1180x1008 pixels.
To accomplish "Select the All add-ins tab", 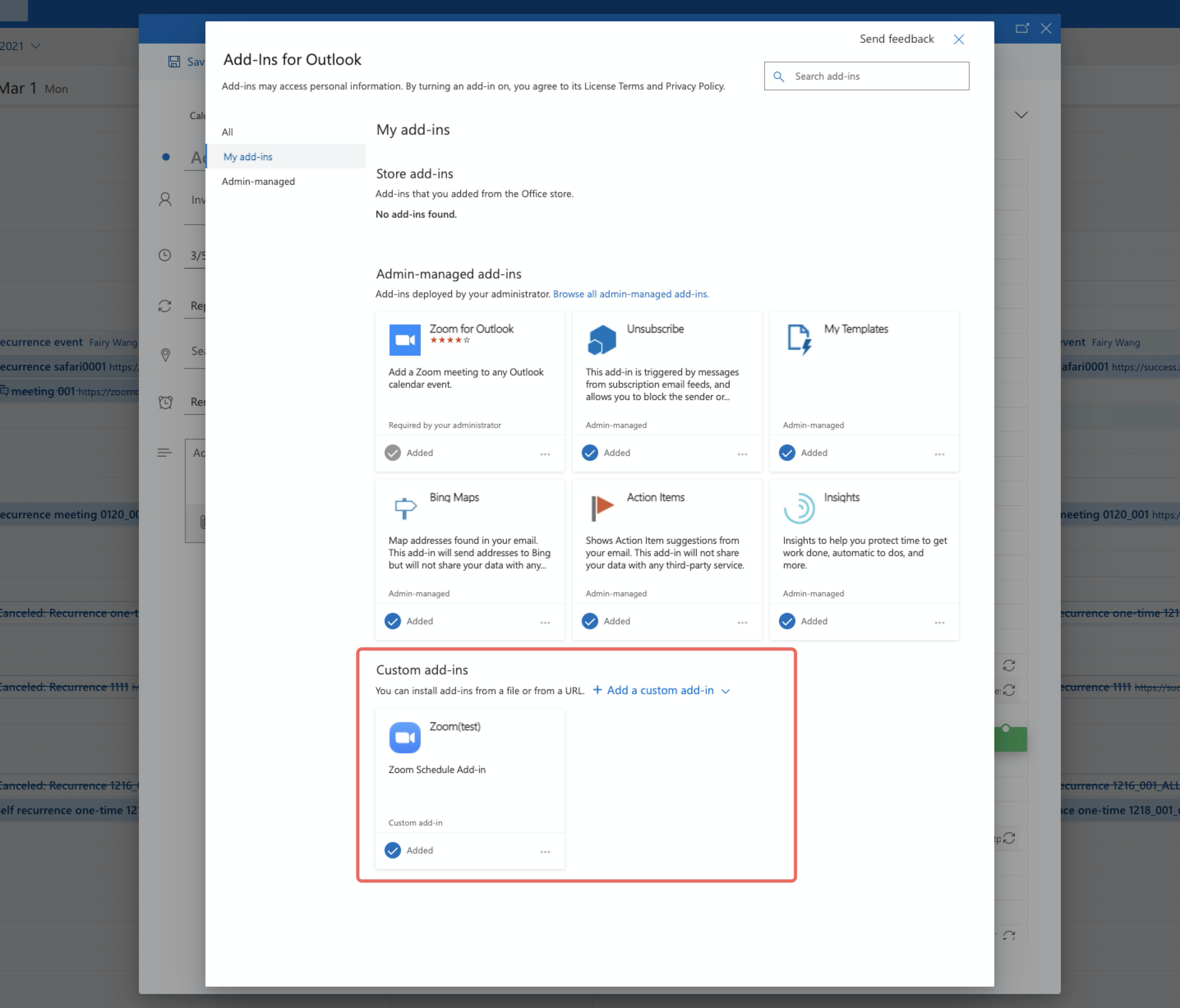I will click(x=227, y=131).
